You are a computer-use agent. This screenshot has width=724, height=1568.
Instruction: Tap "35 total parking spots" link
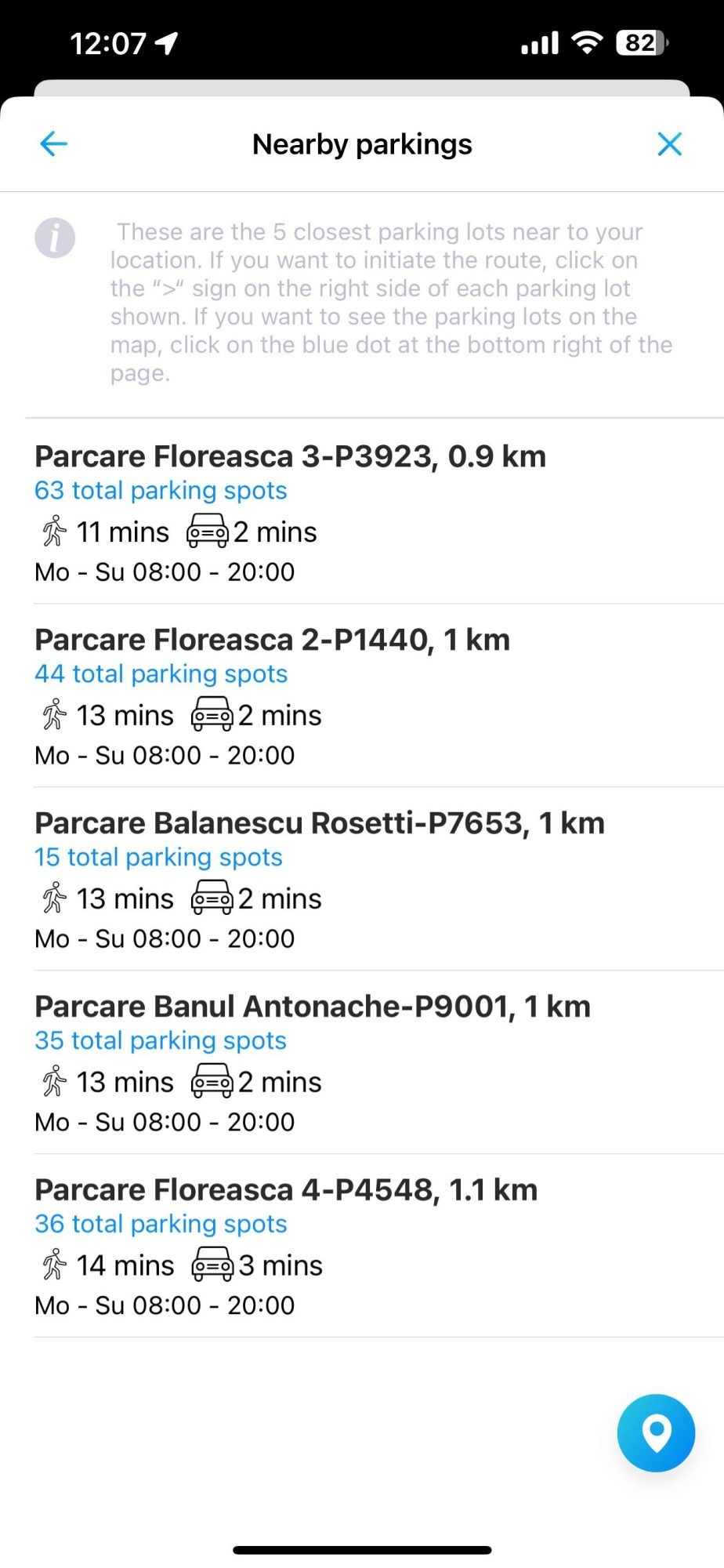tap(161, 1041)
